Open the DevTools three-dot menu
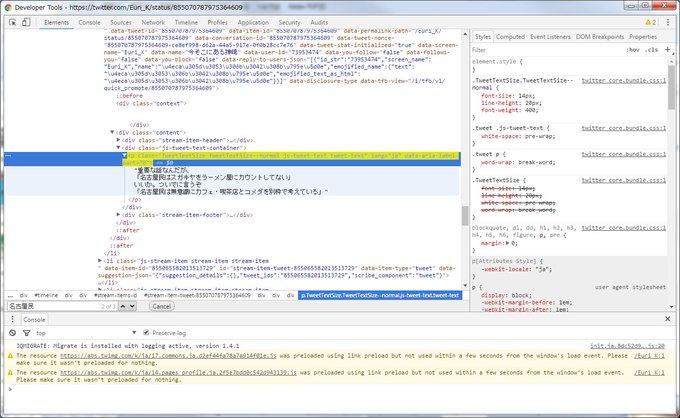The image size is (680, 418). 668,22
